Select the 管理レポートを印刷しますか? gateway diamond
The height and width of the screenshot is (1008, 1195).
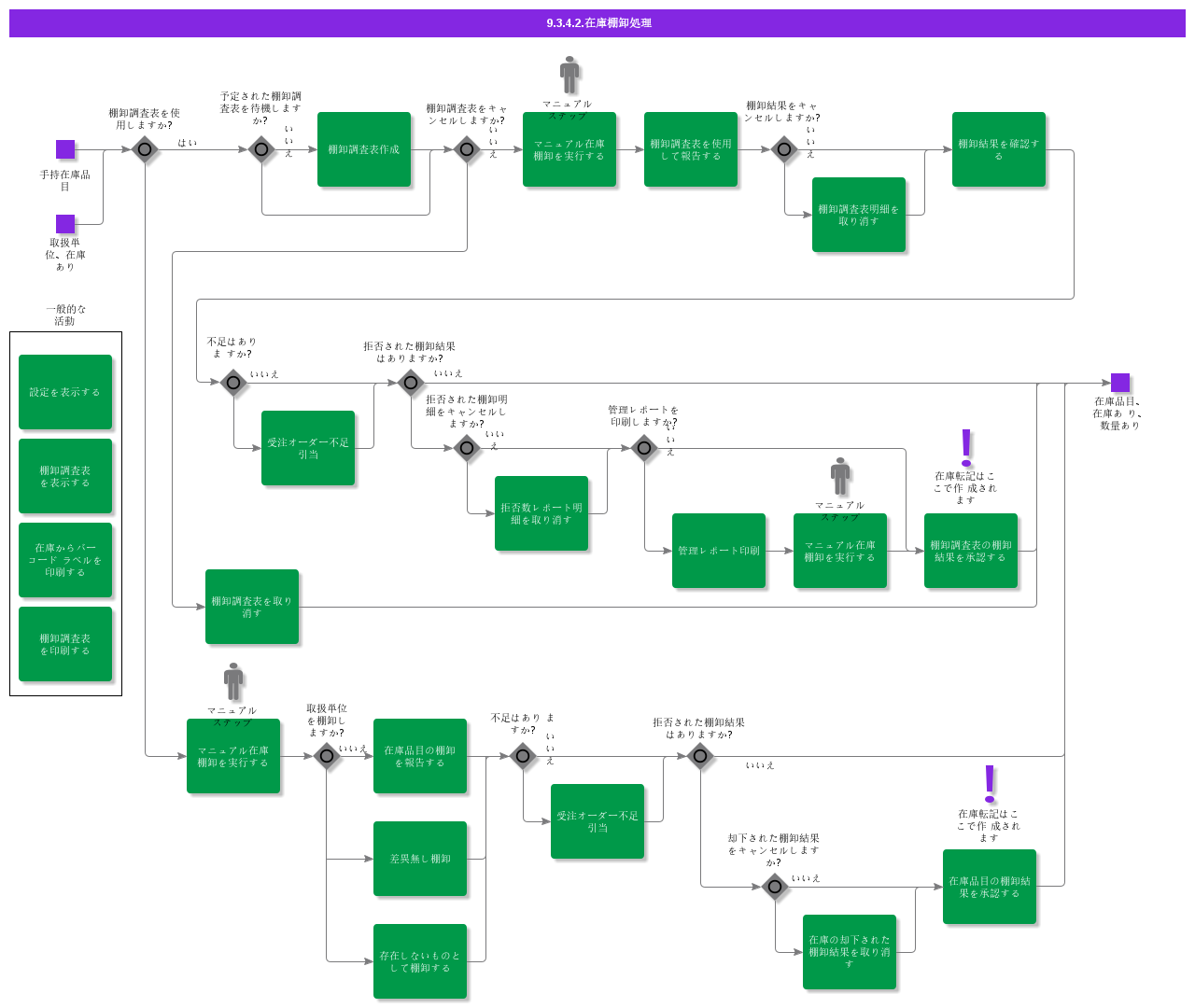coord(644,448)
